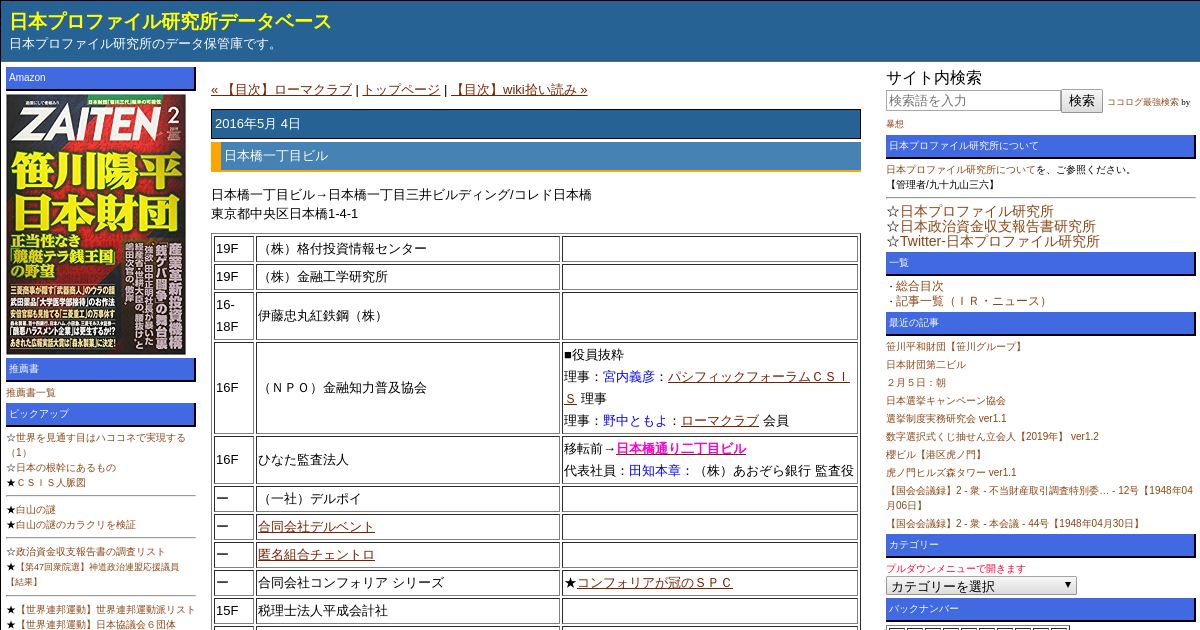Click the 2016年5月 4日 date header
This screenshot has height=630, width=1200.
coord(536,124)
